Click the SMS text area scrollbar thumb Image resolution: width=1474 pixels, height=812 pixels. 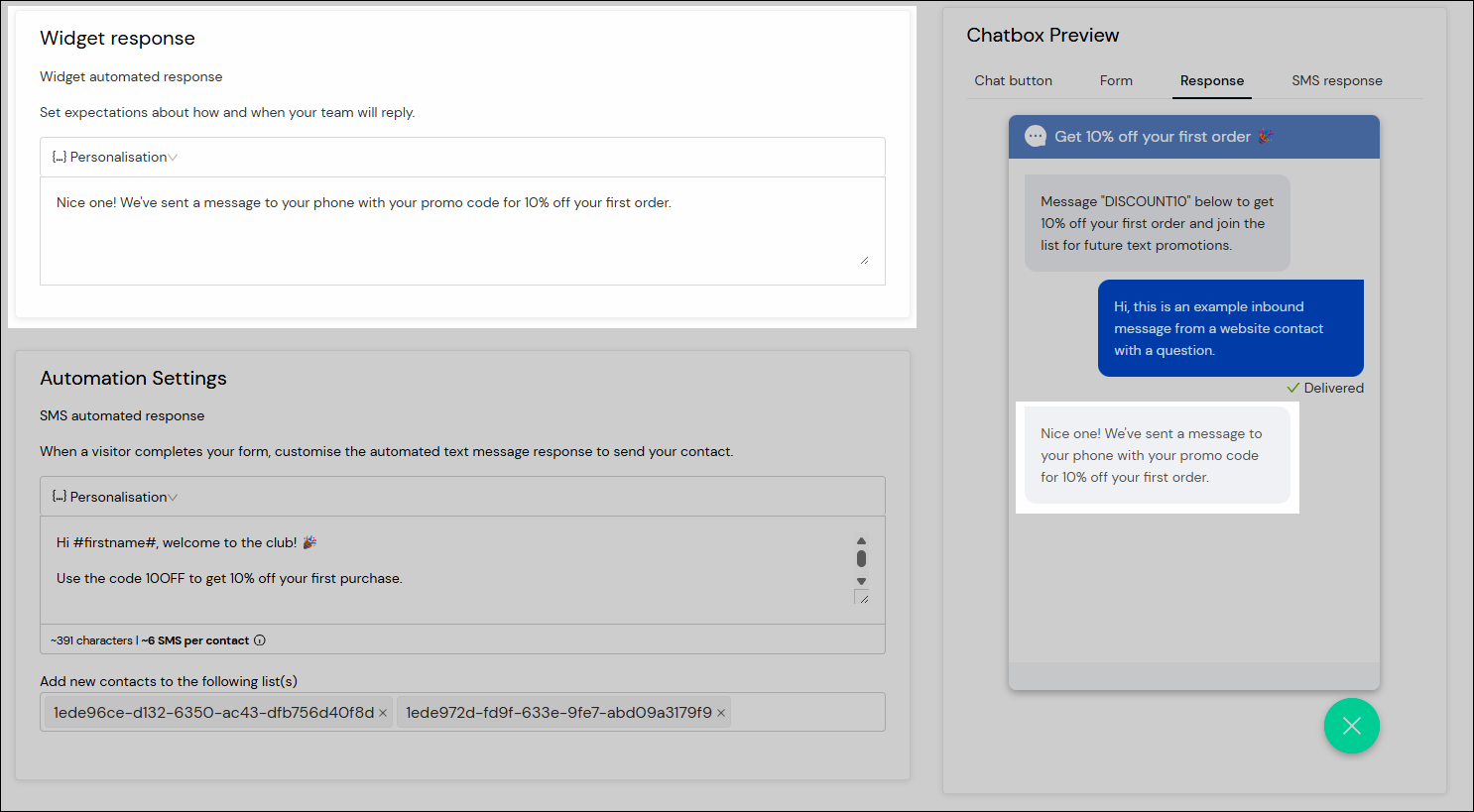pos(861,559)
